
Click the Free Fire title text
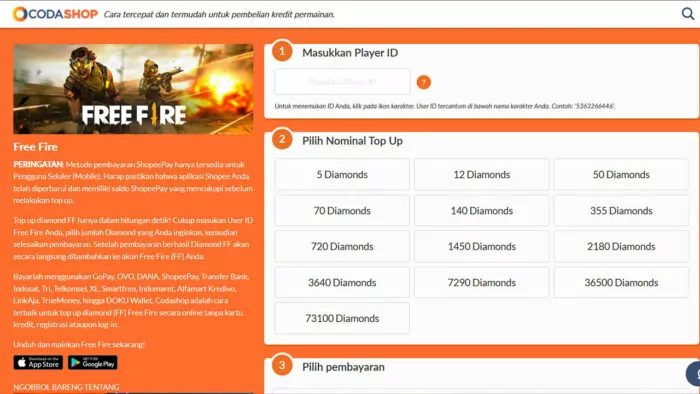36,147
